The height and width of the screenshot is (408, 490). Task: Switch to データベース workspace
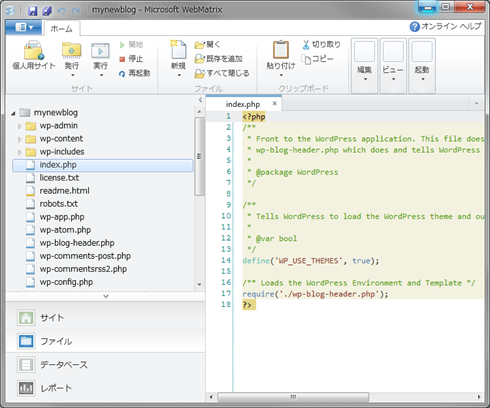[x=105, y=365]
